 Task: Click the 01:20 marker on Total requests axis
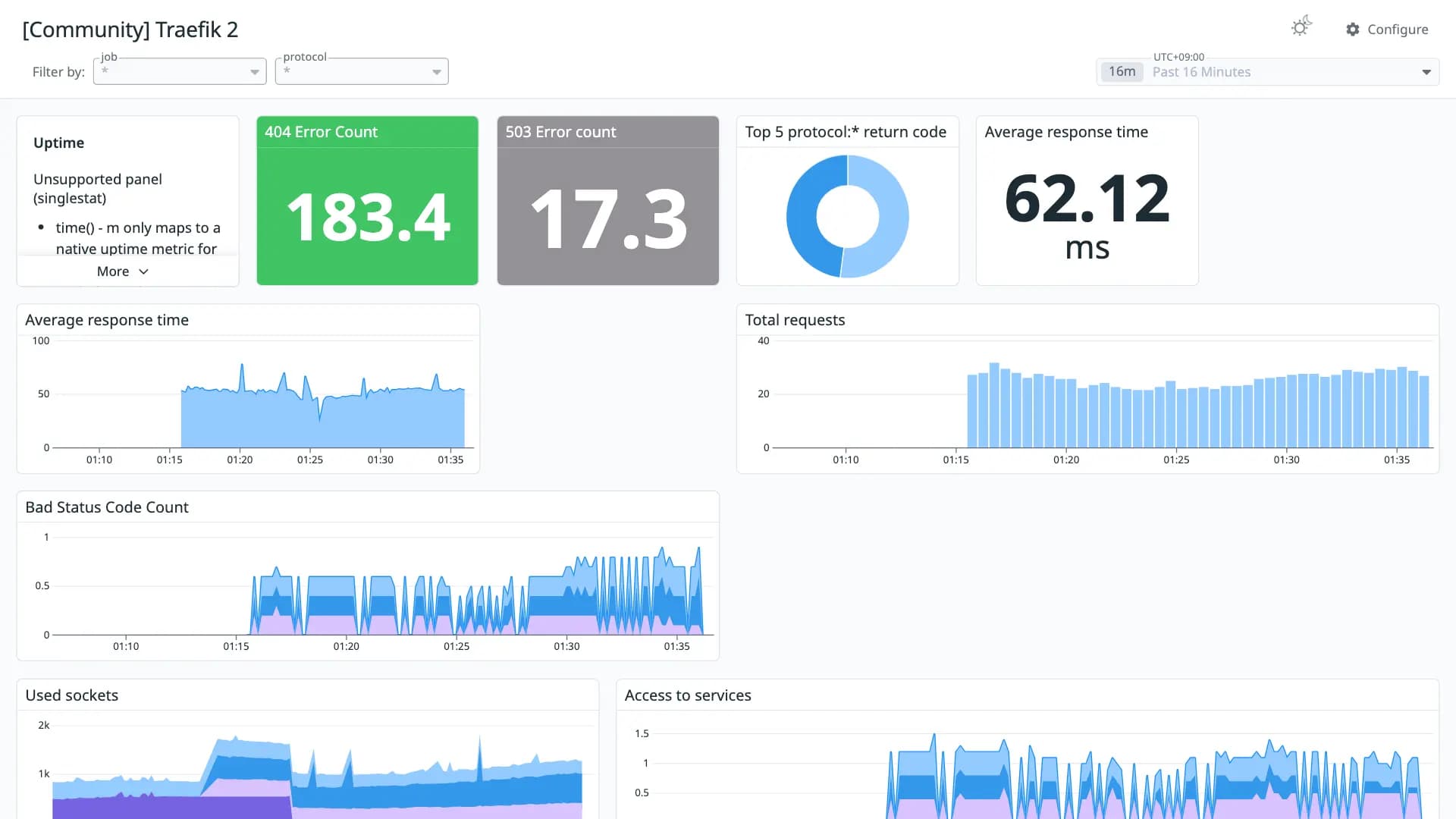coord(1066,460)
